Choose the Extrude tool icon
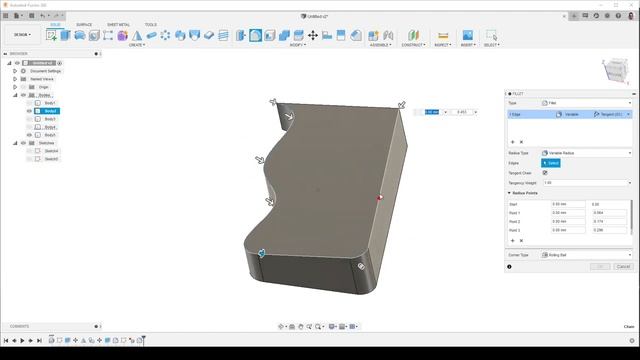This screenshot has width=640, height=360. [x=65, y=36]
